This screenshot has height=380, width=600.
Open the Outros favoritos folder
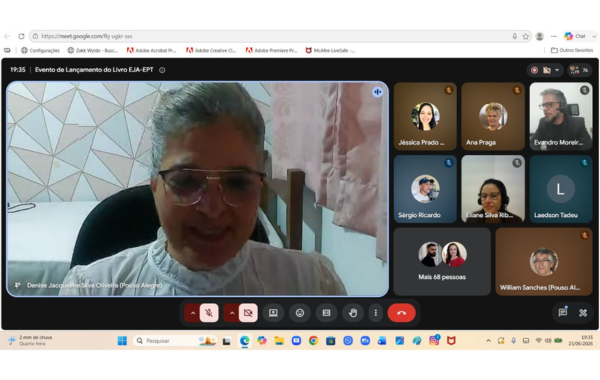pyautogui.click(x=572, y=50)
